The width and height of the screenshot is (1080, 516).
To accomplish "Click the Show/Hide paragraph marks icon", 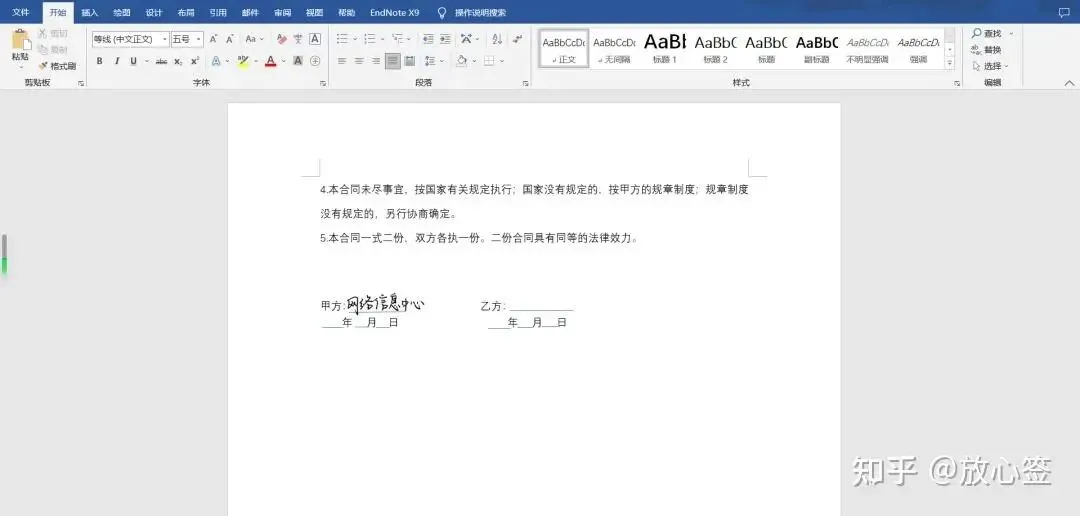I will (517, 39).
